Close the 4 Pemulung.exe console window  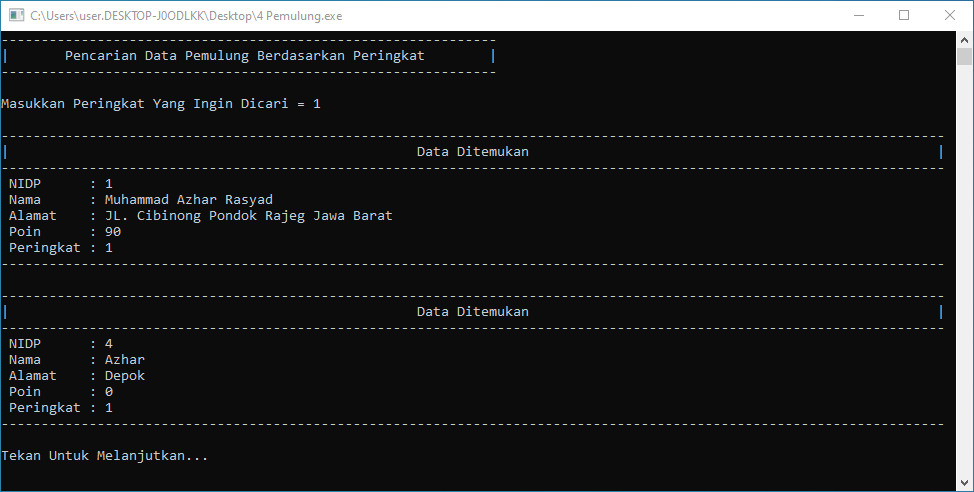point(950,16)
